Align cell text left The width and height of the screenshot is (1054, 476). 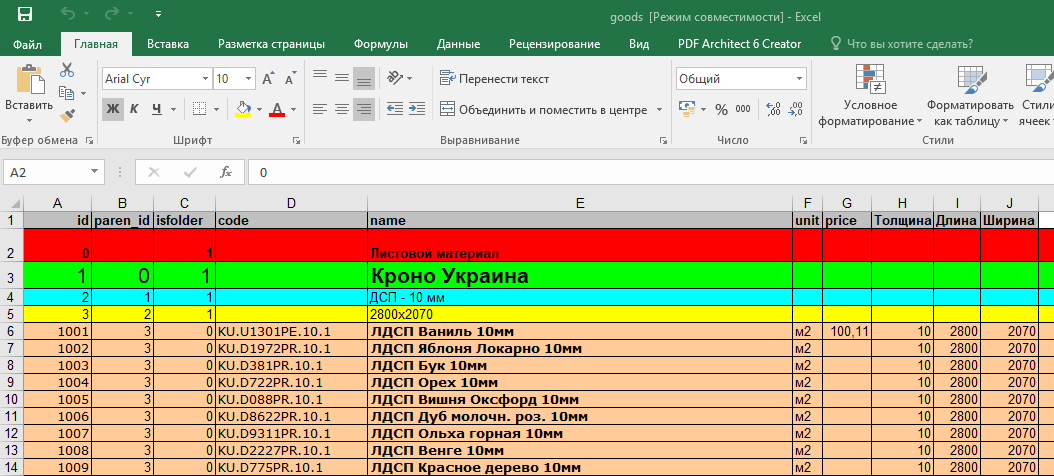click(x=320, y=109)
